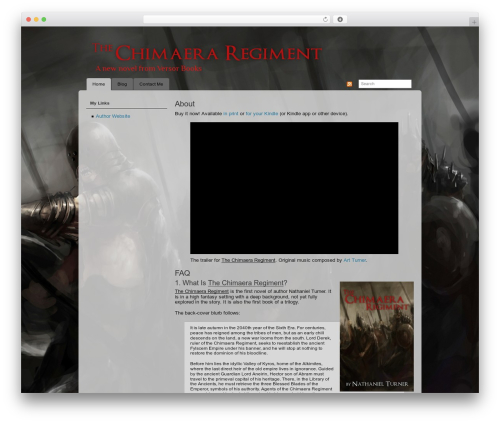Click the browser address bar
Image resolution: width=500 pixels, height=423 pixels.
point(237,19)
